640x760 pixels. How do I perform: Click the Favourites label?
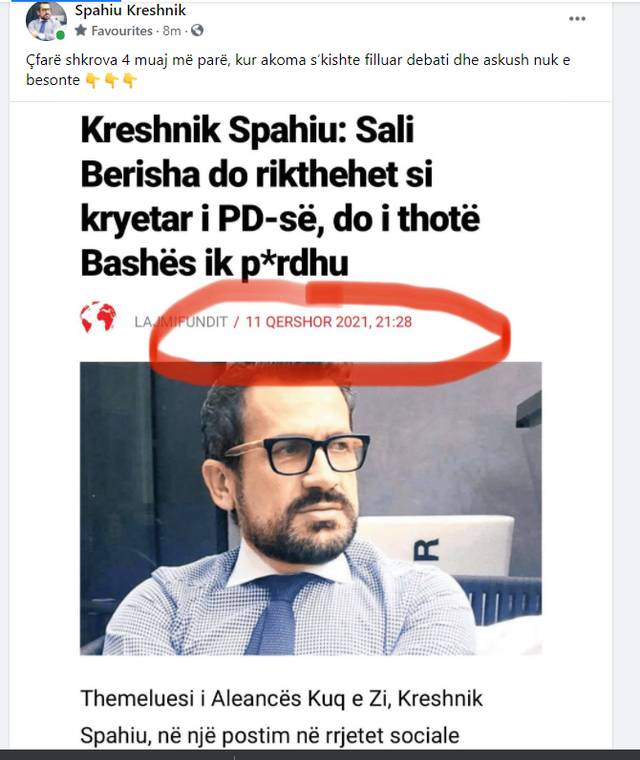pos(122,31)
